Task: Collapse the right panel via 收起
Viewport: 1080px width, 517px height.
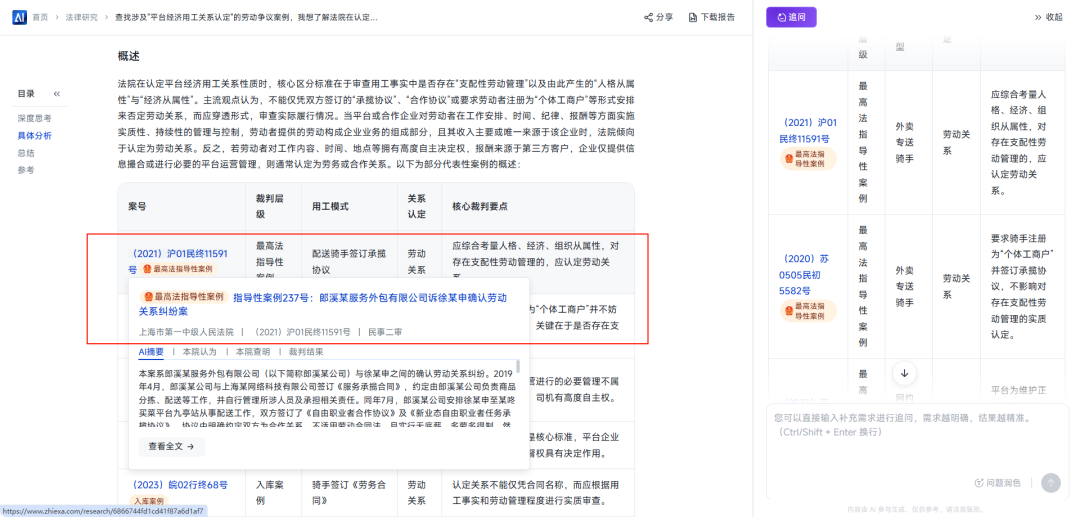Action: [1048, 17]
